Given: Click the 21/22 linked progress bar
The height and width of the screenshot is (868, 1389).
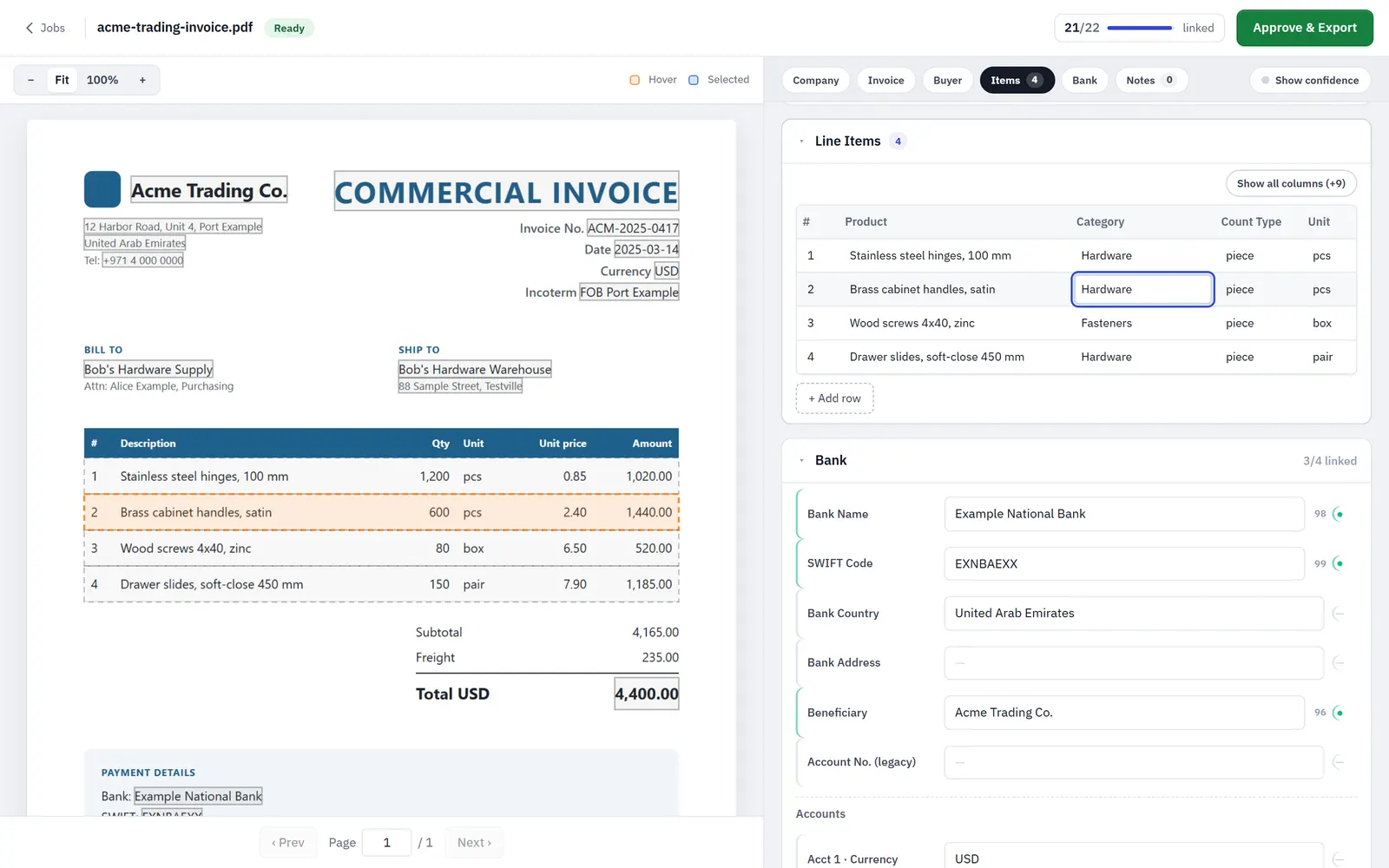Looking at the screenshot, I should (x=1139, y=28).
